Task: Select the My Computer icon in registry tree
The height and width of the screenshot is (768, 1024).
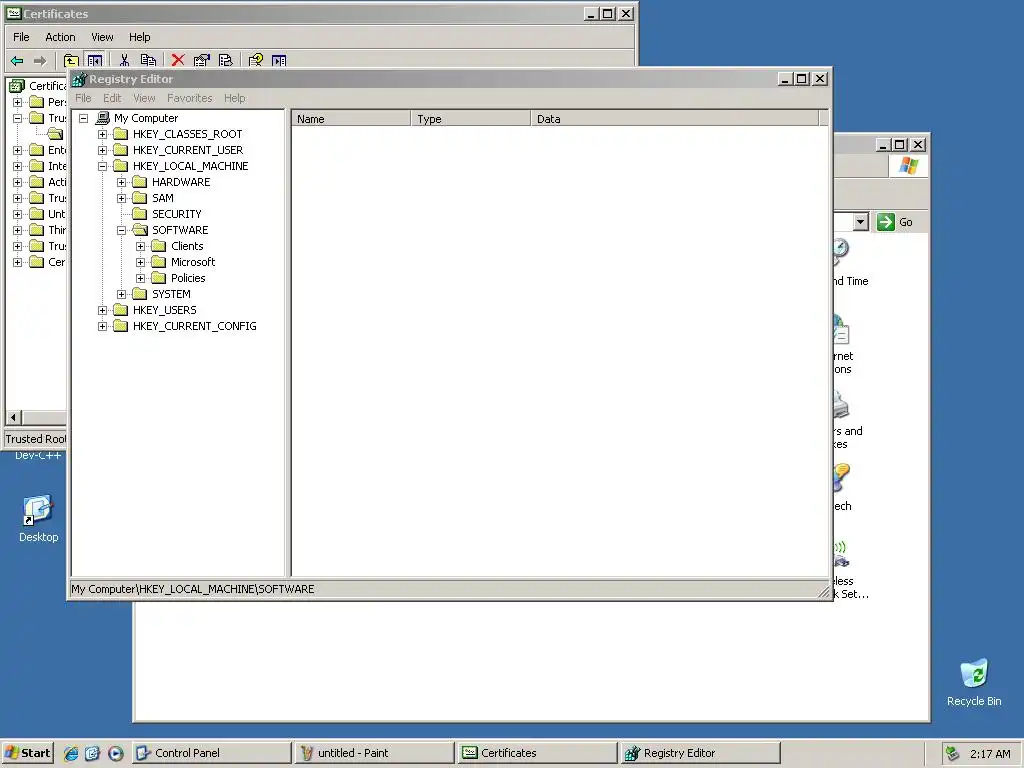Action: coord(103,118)
